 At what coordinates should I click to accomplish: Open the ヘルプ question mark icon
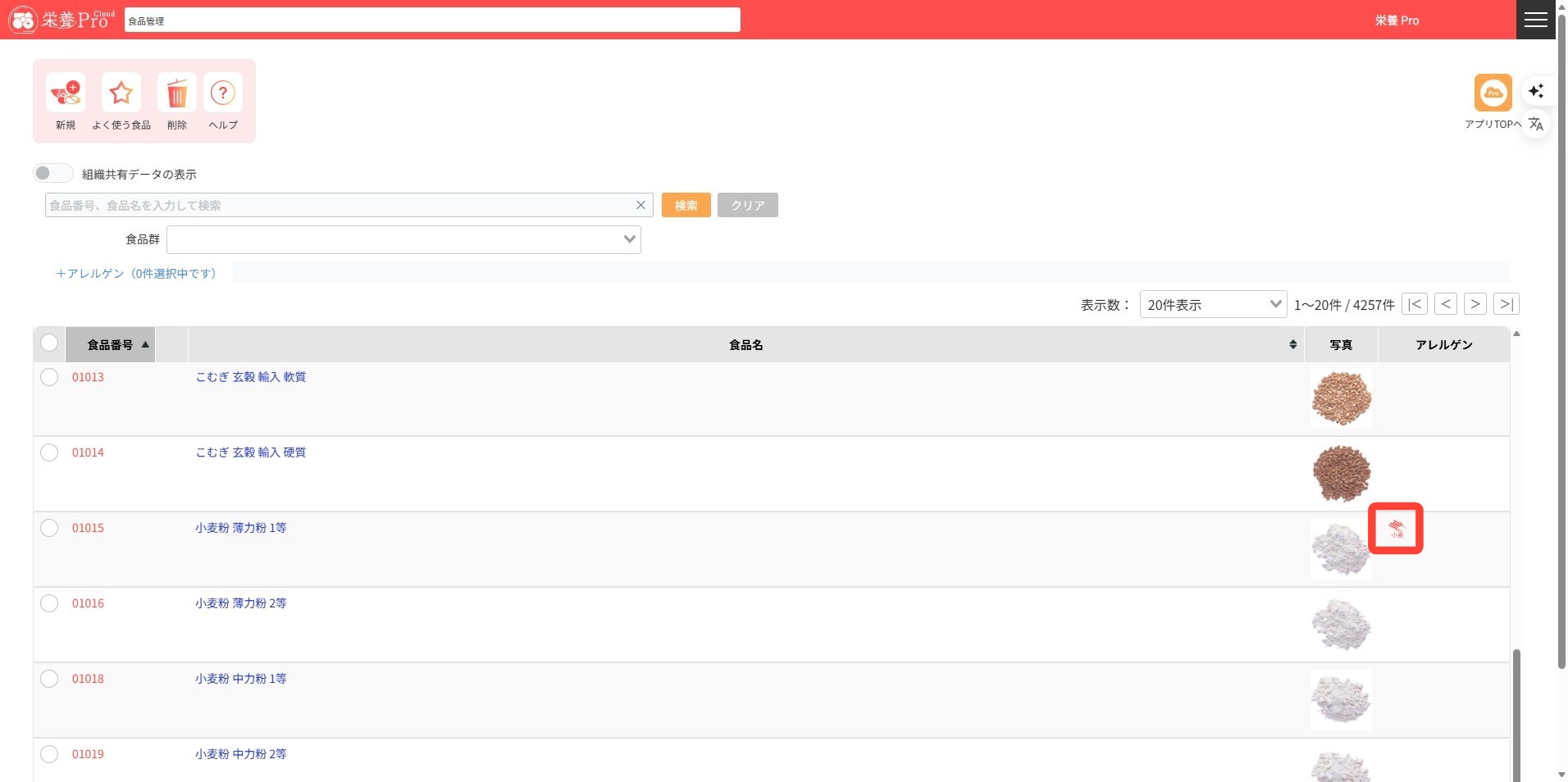click(222, 93)
